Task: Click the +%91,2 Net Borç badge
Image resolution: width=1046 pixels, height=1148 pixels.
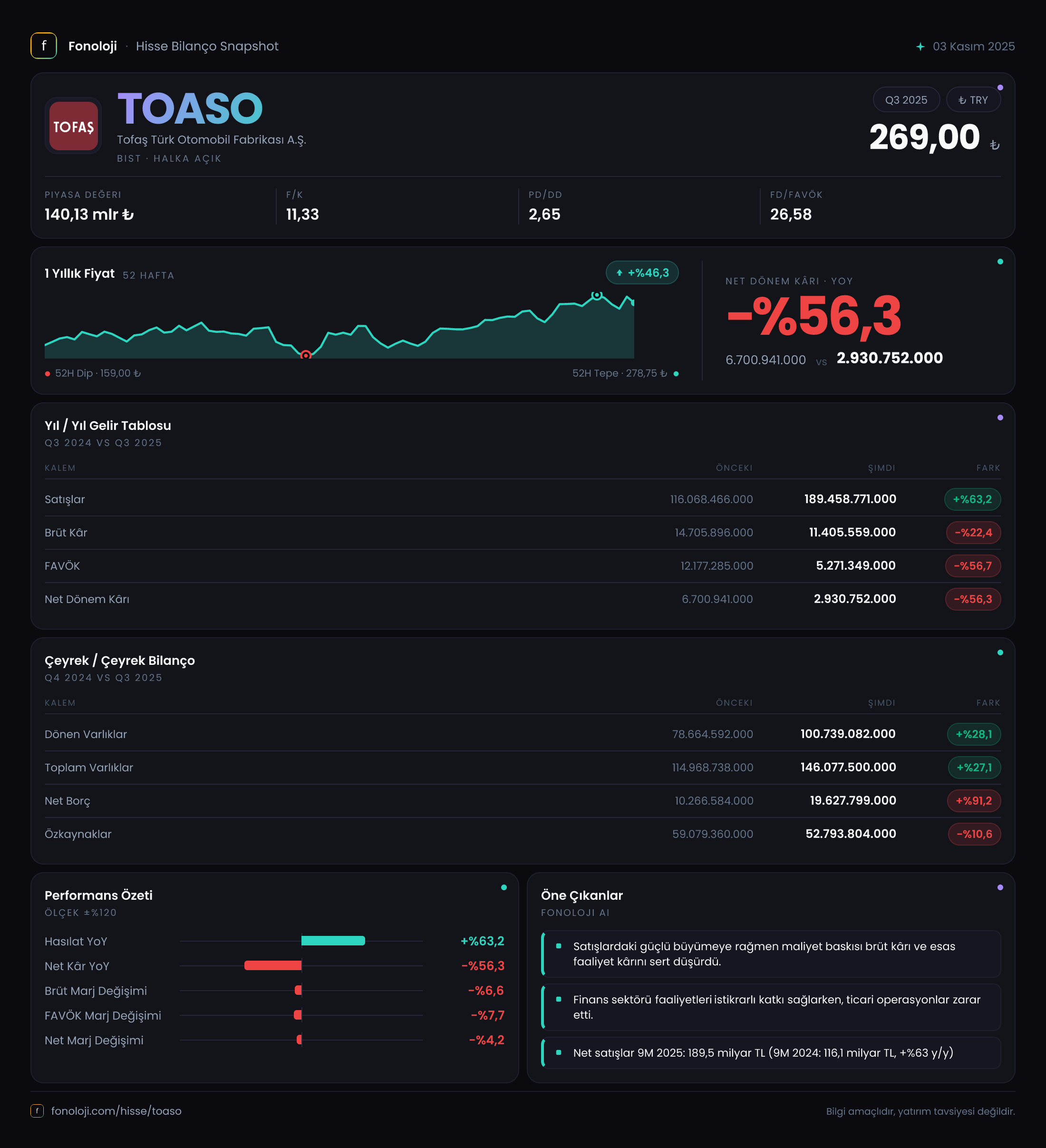Action: pyautogui.click(x=974, y=801)
